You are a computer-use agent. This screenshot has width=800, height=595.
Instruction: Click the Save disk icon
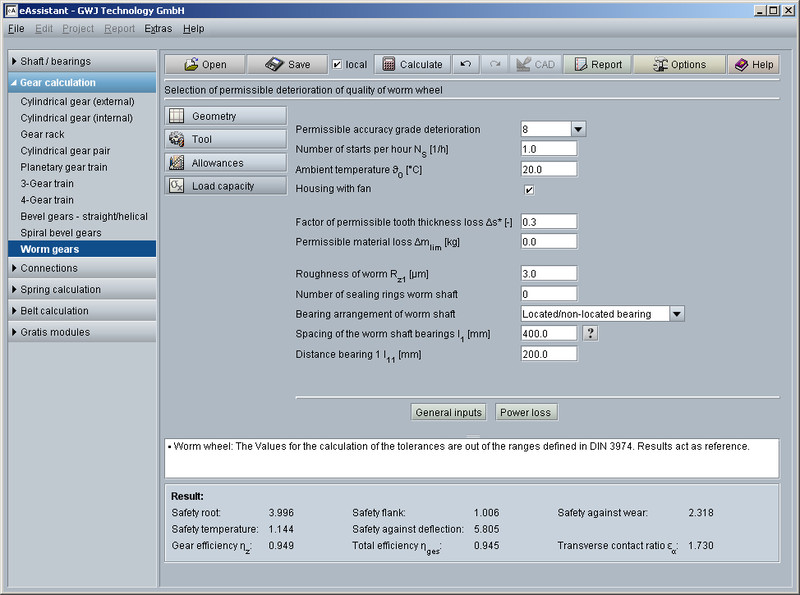tap(275, 65)
